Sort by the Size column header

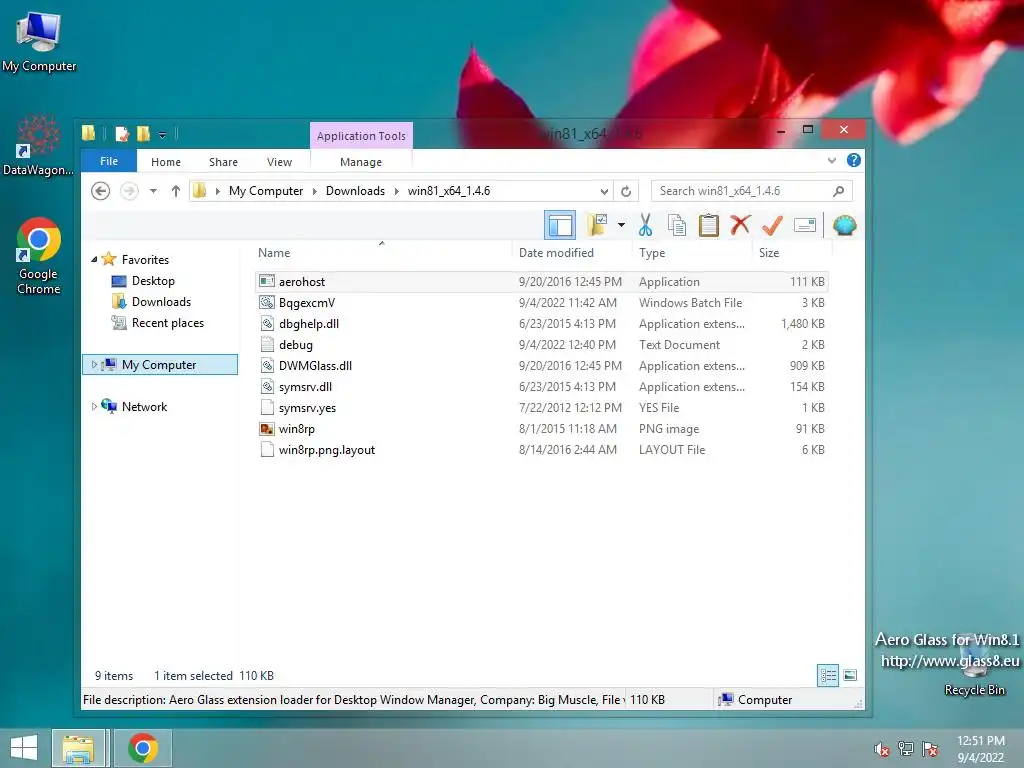pyautogui.click(x=792, y=253)
